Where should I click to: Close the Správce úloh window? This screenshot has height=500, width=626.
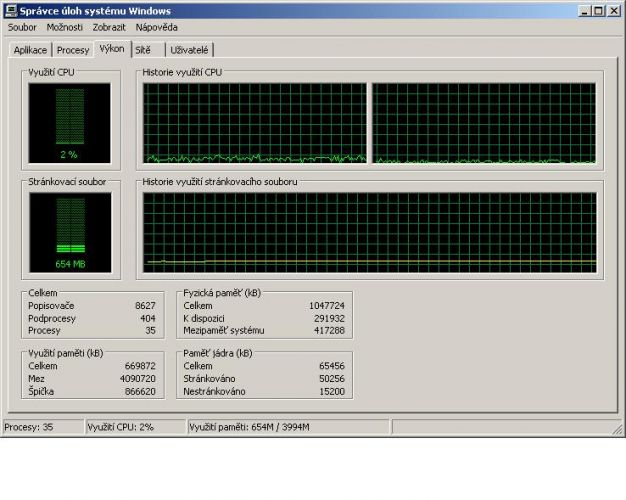614,11
